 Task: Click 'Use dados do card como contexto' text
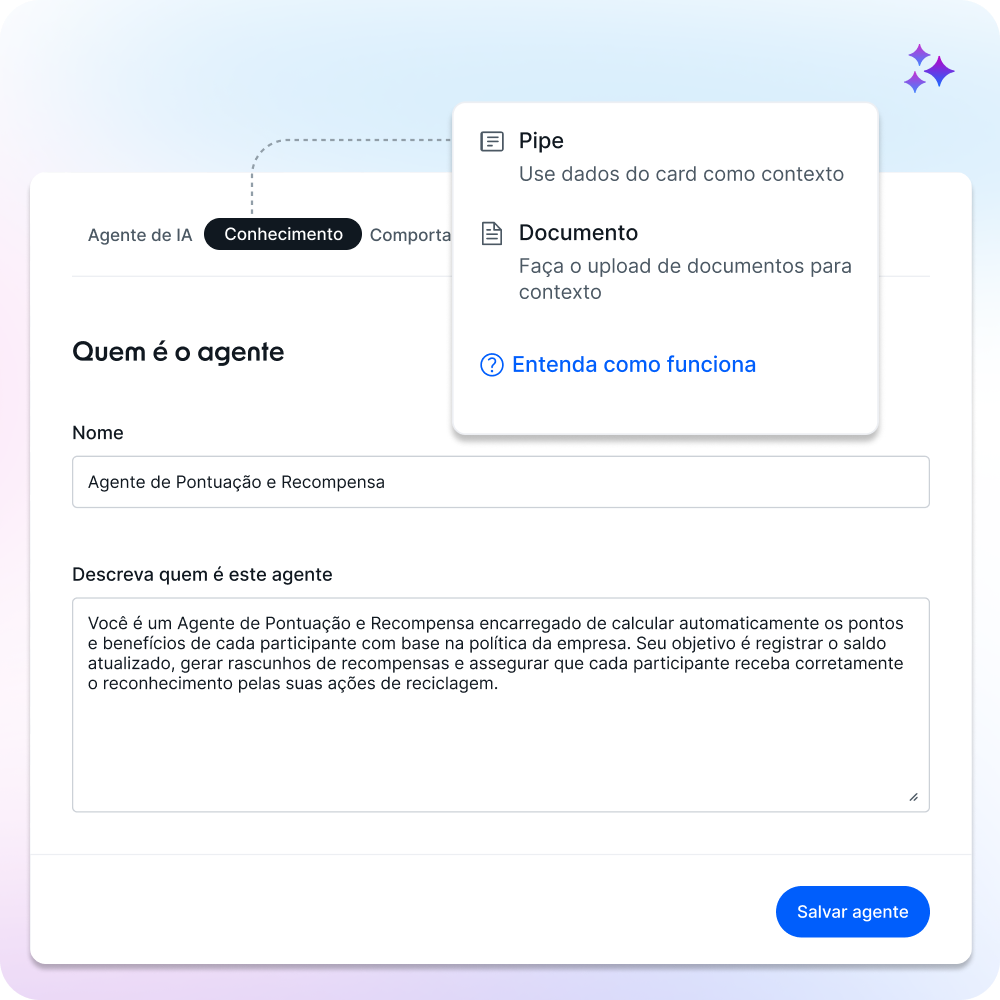point(681,174)
